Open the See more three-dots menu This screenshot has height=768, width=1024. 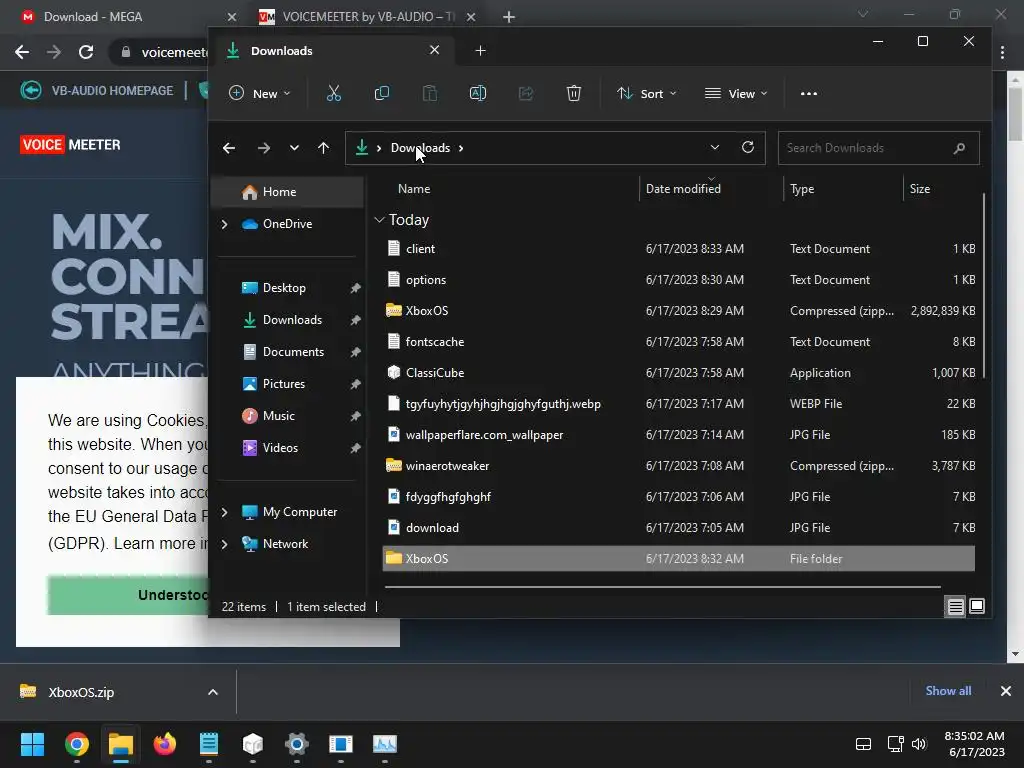[x=808, y=93]
